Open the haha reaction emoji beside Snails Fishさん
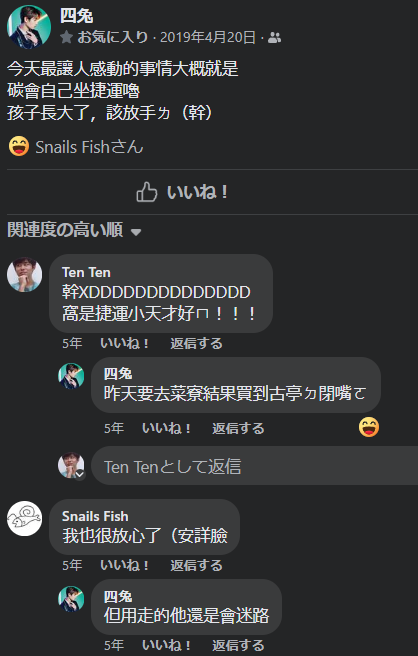The image size is (418, 656). click(x=19, y=147)
